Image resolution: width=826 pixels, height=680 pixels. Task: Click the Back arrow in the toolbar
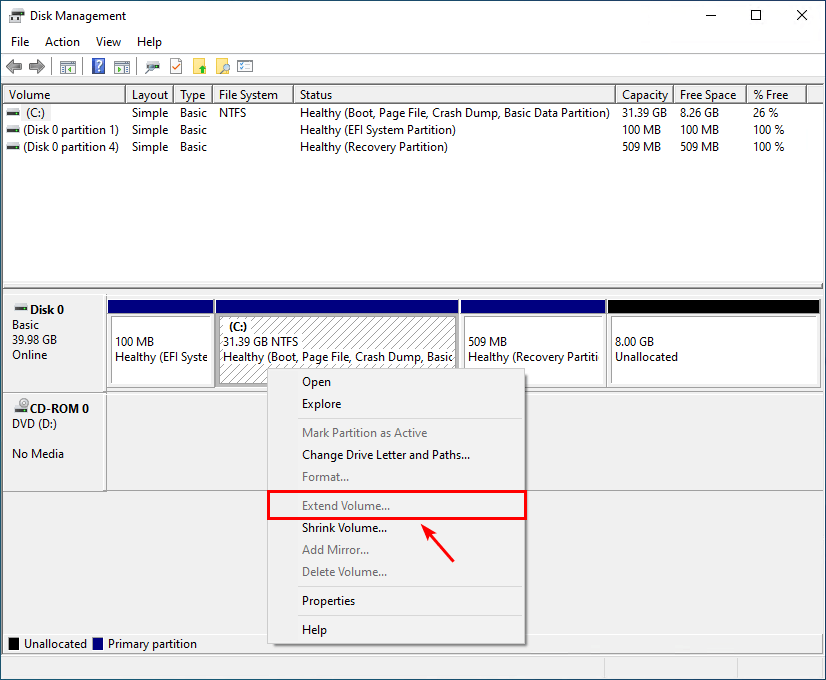[14, 67]
